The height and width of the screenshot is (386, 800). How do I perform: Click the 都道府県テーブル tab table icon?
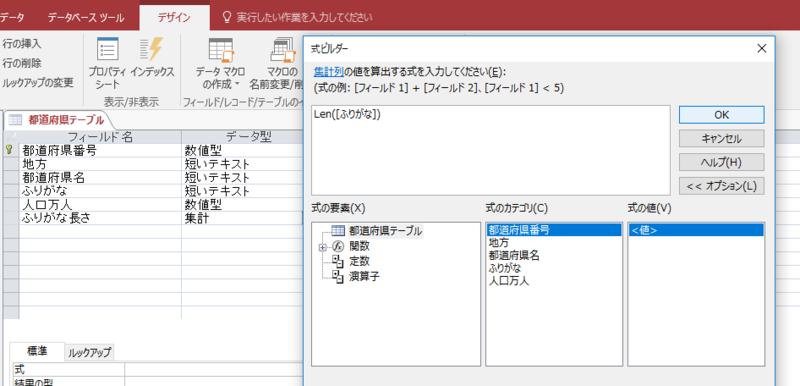pos(15,120)
